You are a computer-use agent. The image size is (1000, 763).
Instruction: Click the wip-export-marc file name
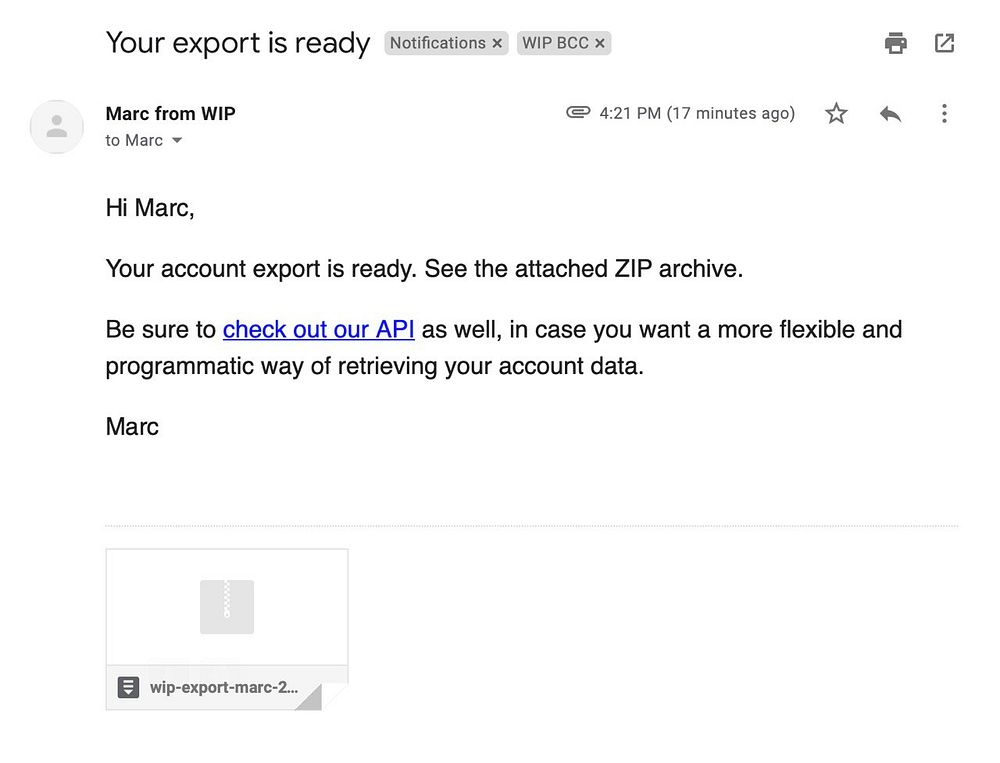click(224, 688)
